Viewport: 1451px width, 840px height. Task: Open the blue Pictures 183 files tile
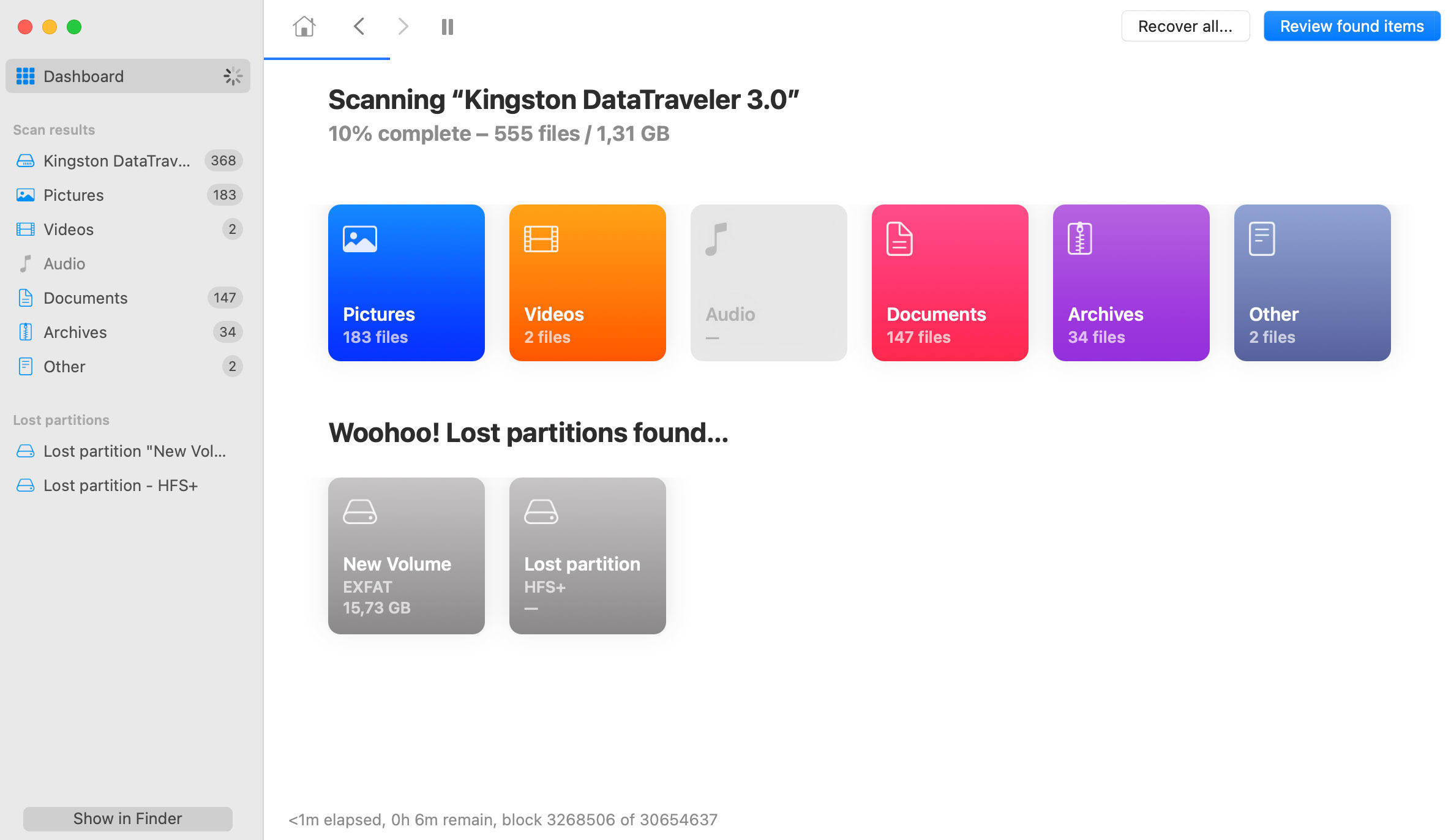pyautogui.click(x=406, y=282)
